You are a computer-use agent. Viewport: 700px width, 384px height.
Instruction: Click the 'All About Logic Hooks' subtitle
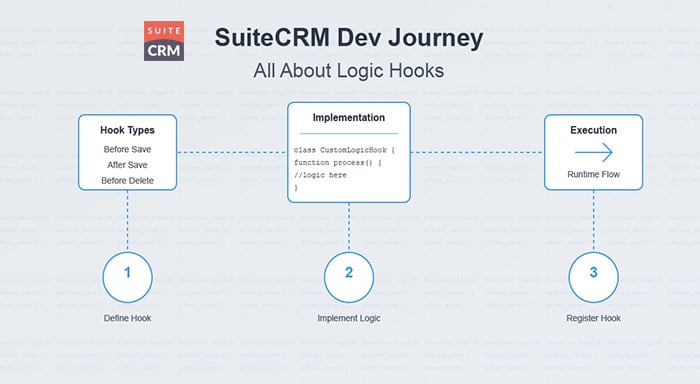349,71
